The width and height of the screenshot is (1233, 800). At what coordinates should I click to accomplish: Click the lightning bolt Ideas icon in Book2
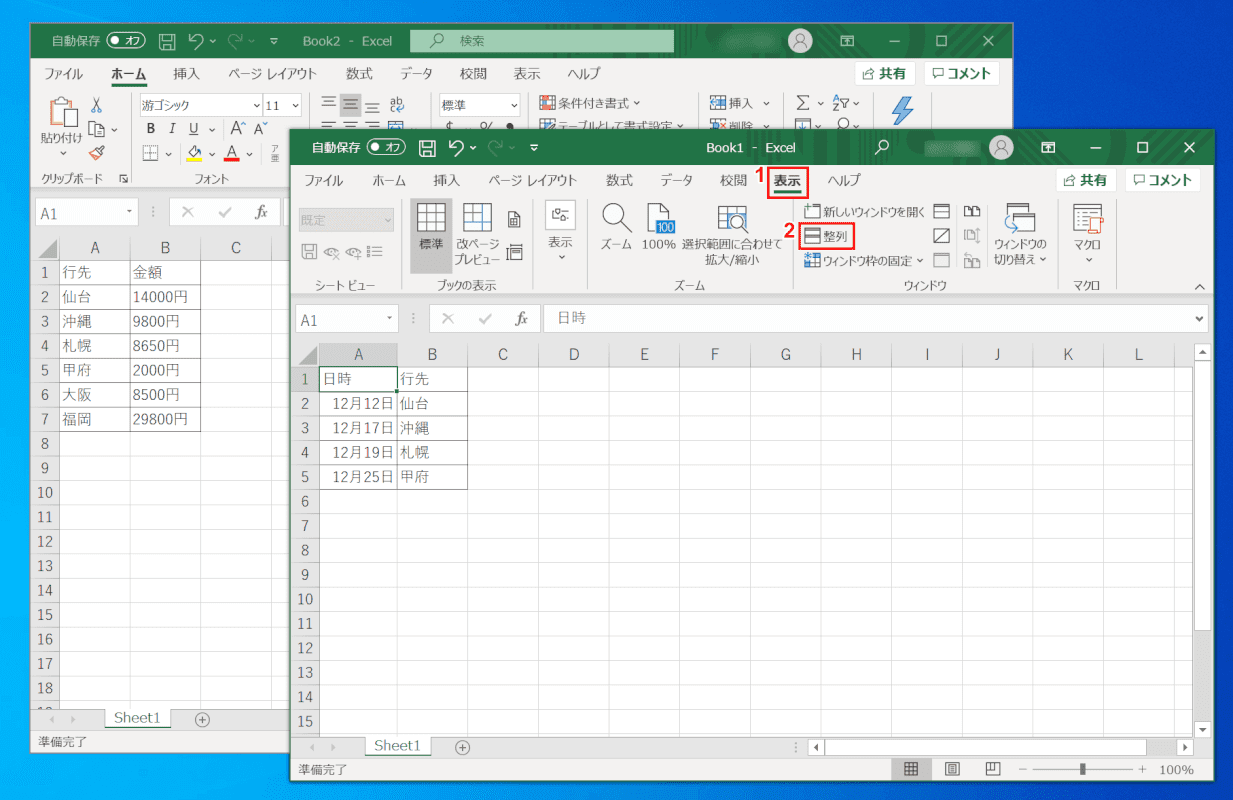903,109
